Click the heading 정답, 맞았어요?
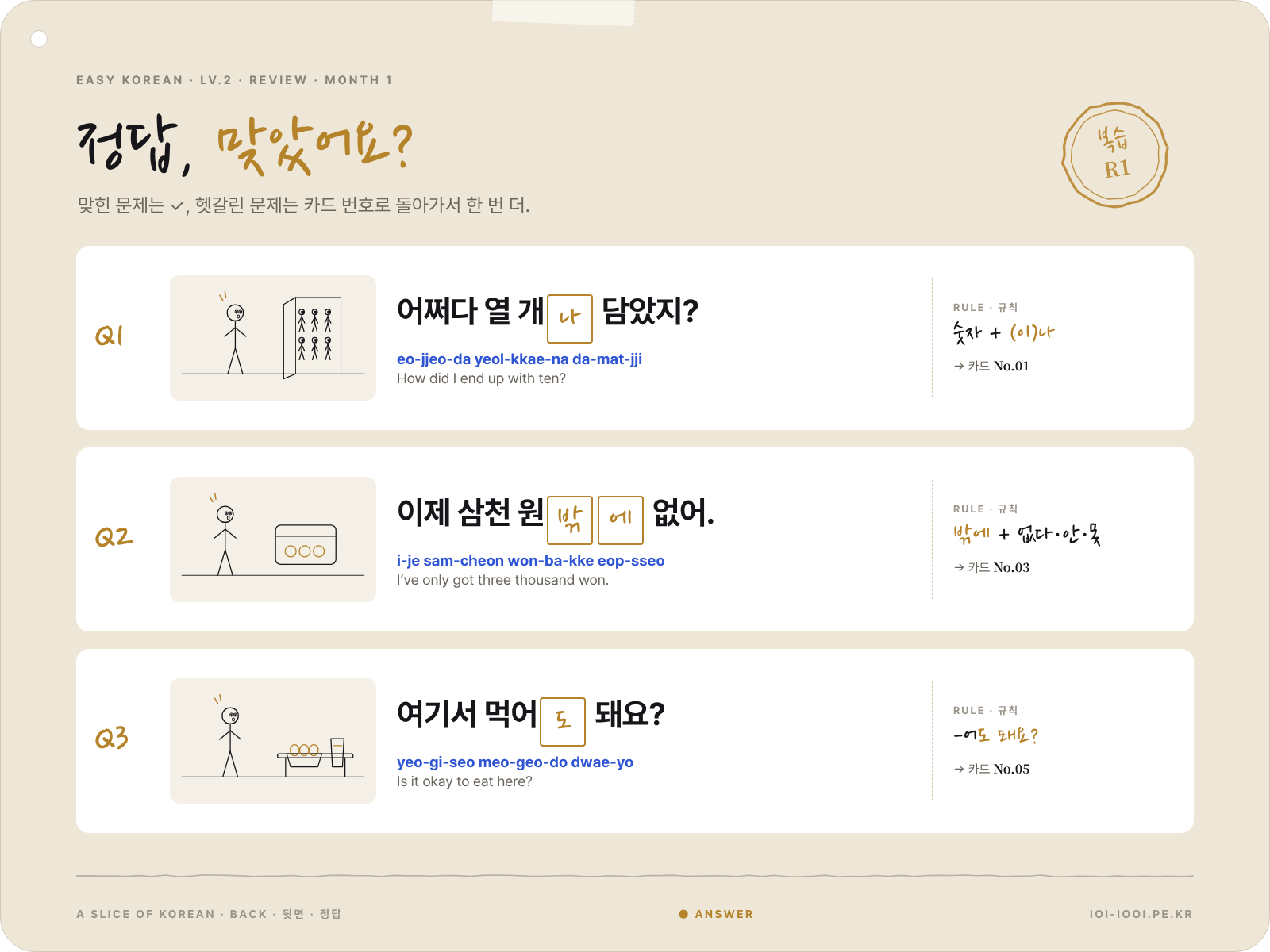The height and width of the screenshot is (952, 1270). pyautogui.click(x=245, y=145)
